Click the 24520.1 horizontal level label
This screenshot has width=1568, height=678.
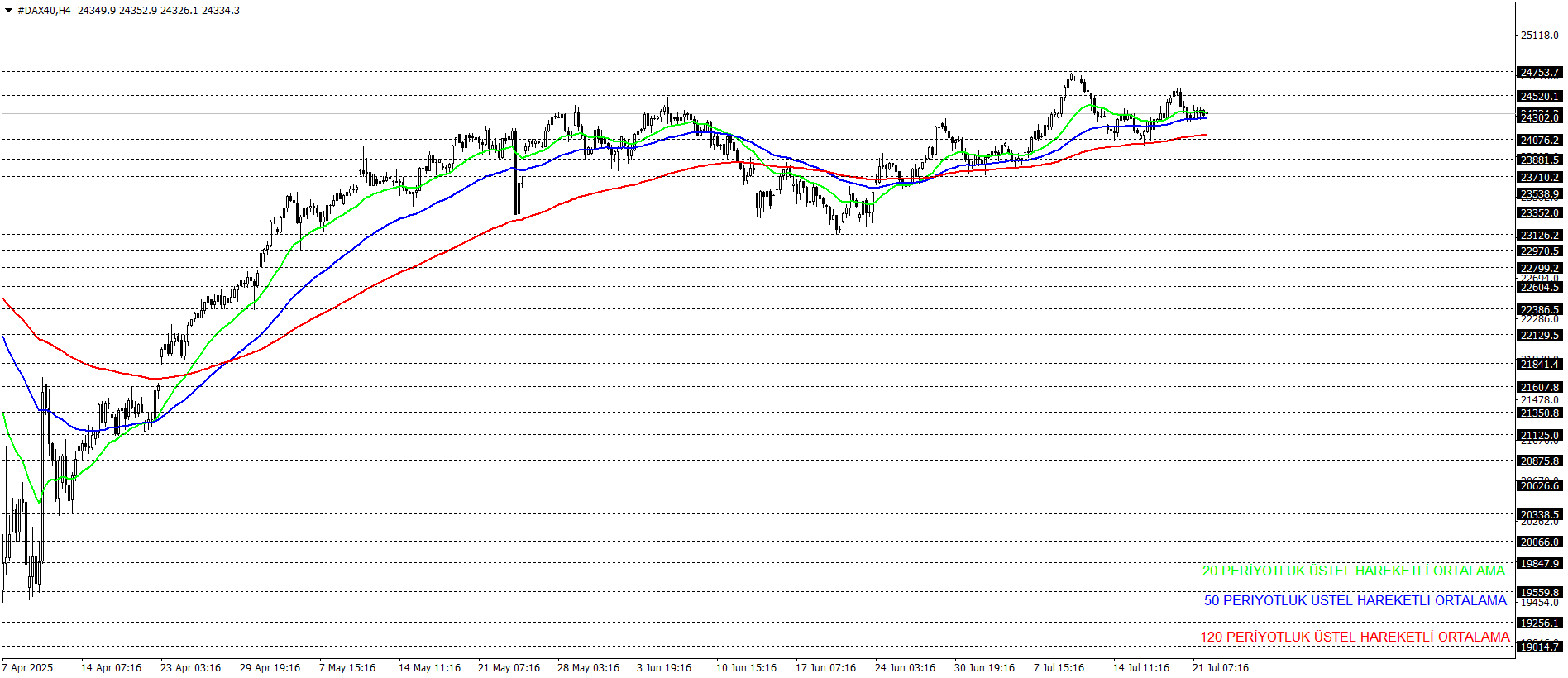click(x=1540, y=97)
